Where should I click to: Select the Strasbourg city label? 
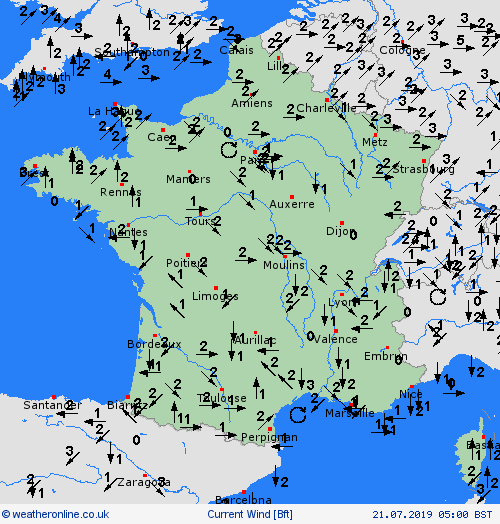coord(423,169)
